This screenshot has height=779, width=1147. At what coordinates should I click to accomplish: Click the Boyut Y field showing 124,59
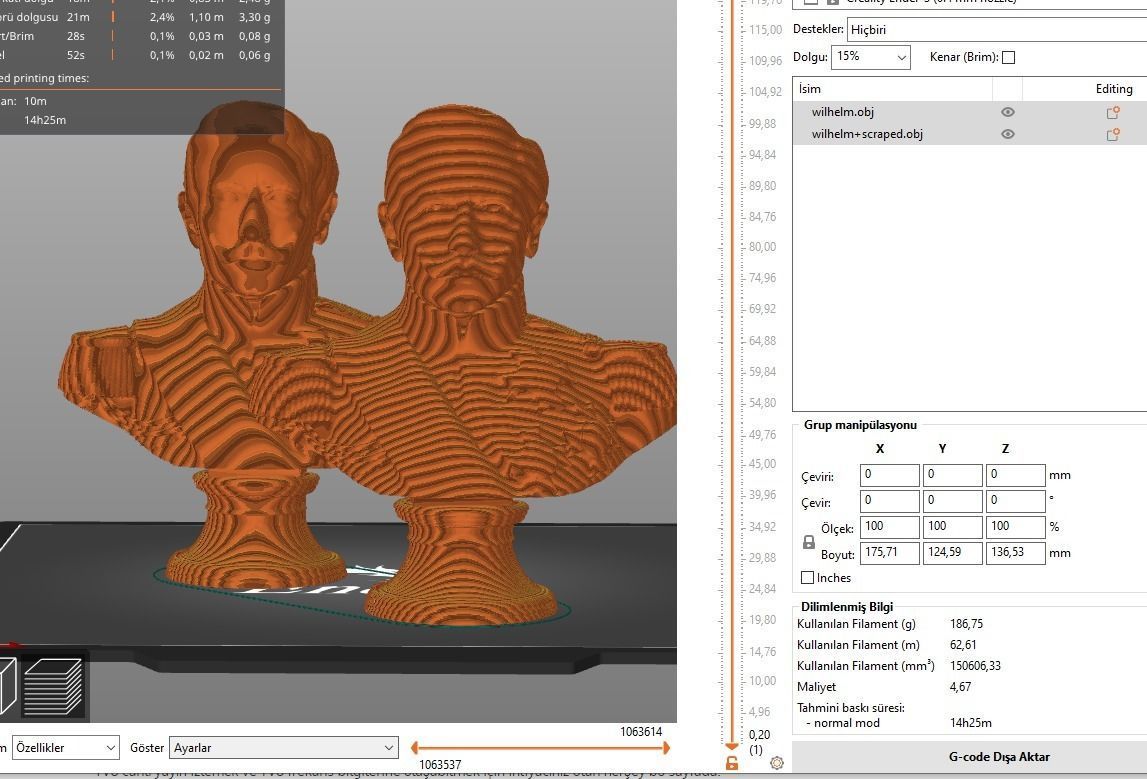click(952, 552)
